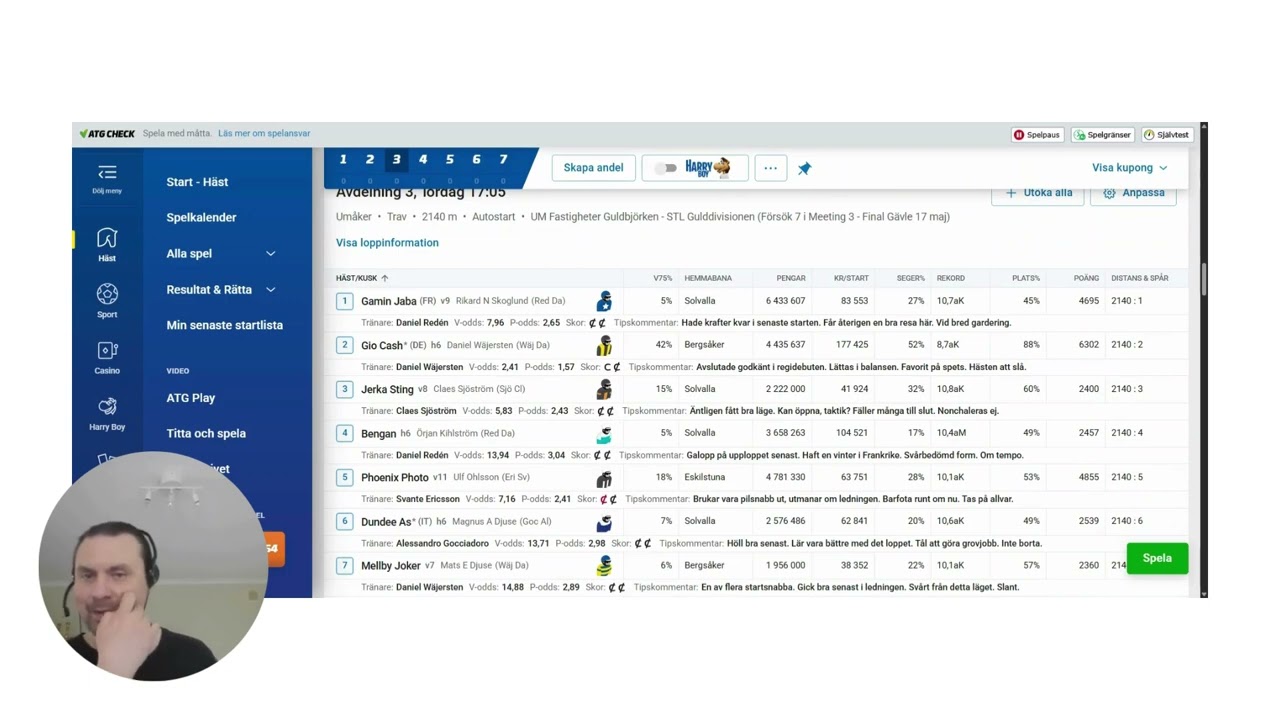This screenshot has height=720, width=1280.
Task: Open the Visa kupong dropdown
Action: point(1130,168)
